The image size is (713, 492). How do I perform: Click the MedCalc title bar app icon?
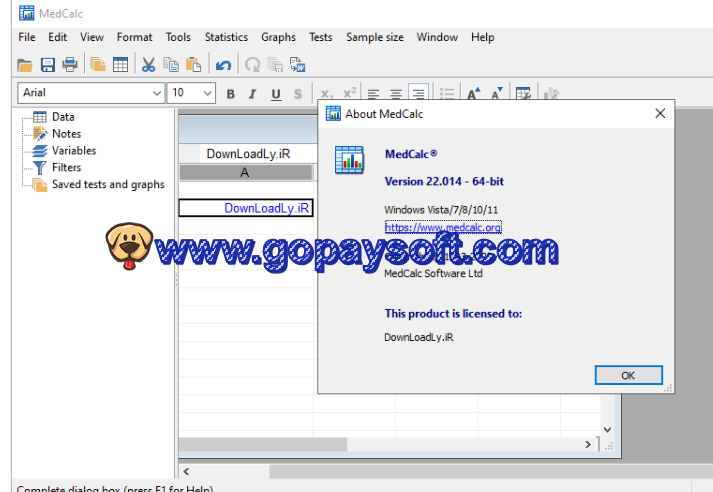(26, 13)
